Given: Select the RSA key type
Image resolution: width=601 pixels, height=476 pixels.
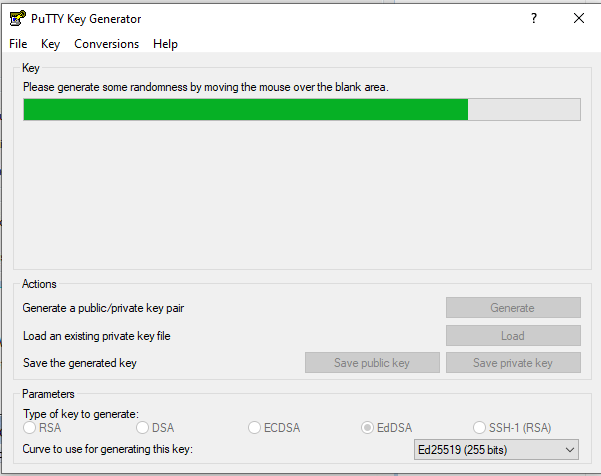Looking at the screenshot, I should click(x=30, y=428).
